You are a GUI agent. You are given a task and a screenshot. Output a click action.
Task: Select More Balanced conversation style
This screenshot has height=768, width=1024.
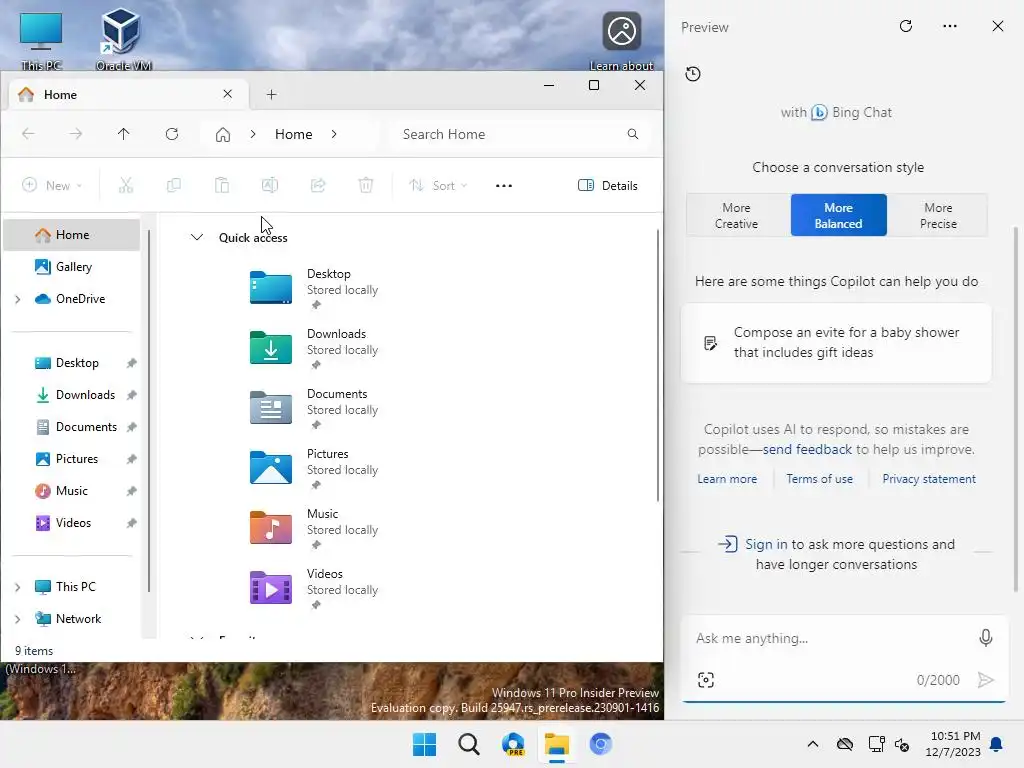tap(839, 215)
